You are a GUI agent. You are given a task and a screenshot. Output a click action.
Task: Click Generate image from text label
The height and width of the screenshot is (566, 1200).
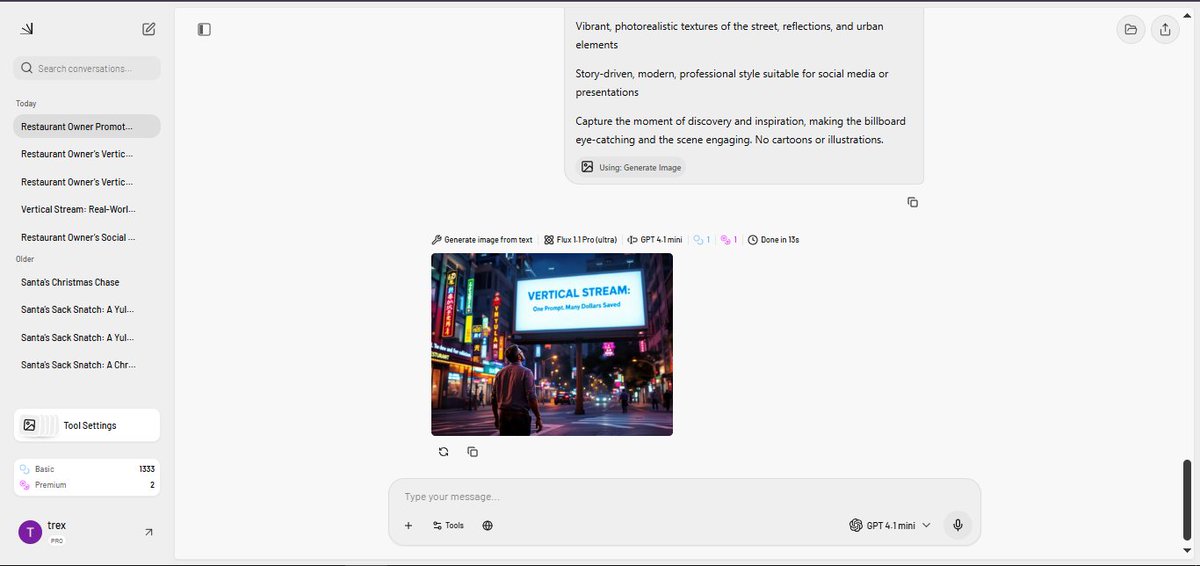pos(482,240)
